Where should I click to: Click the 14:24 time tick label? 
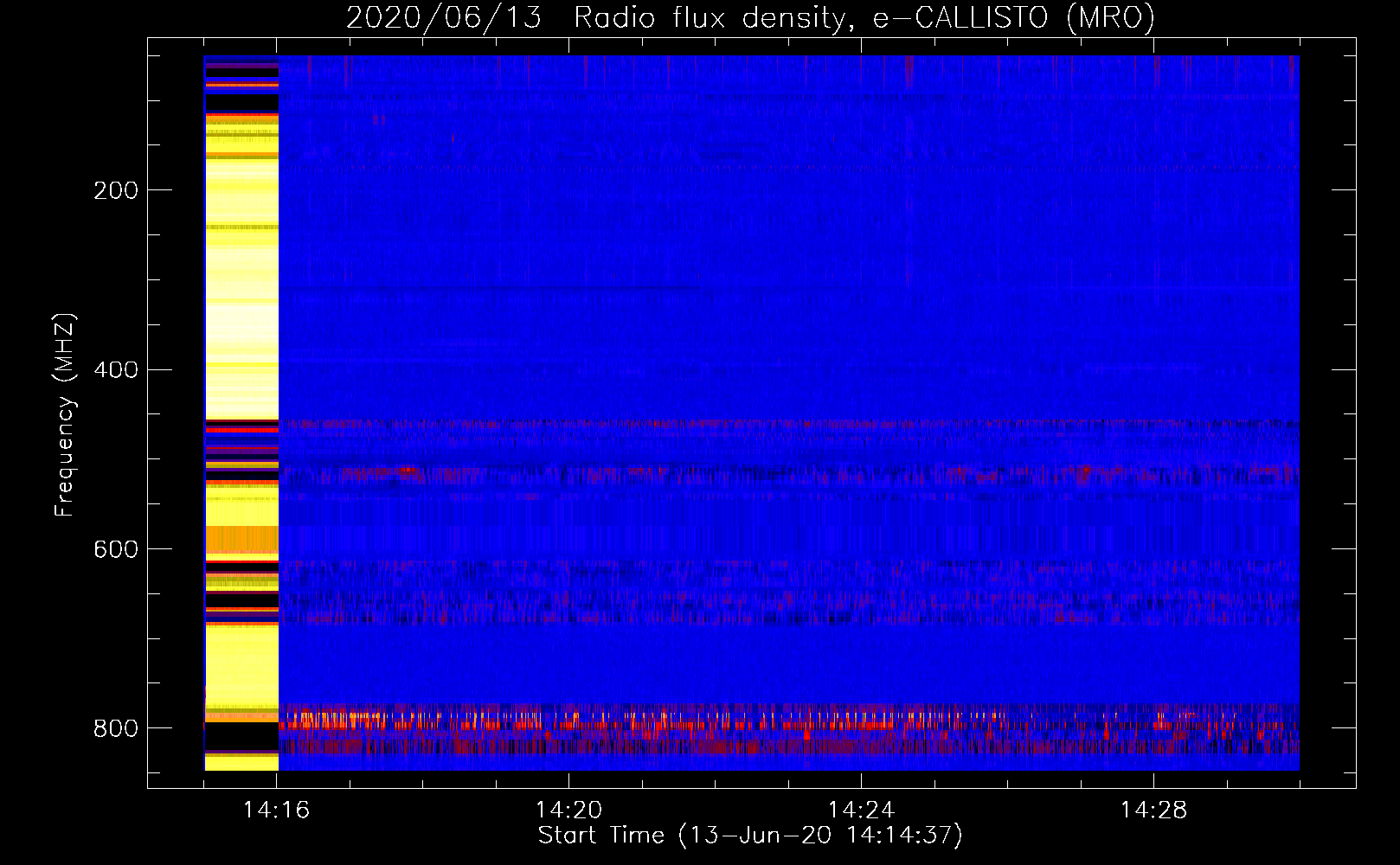[862, 811]
